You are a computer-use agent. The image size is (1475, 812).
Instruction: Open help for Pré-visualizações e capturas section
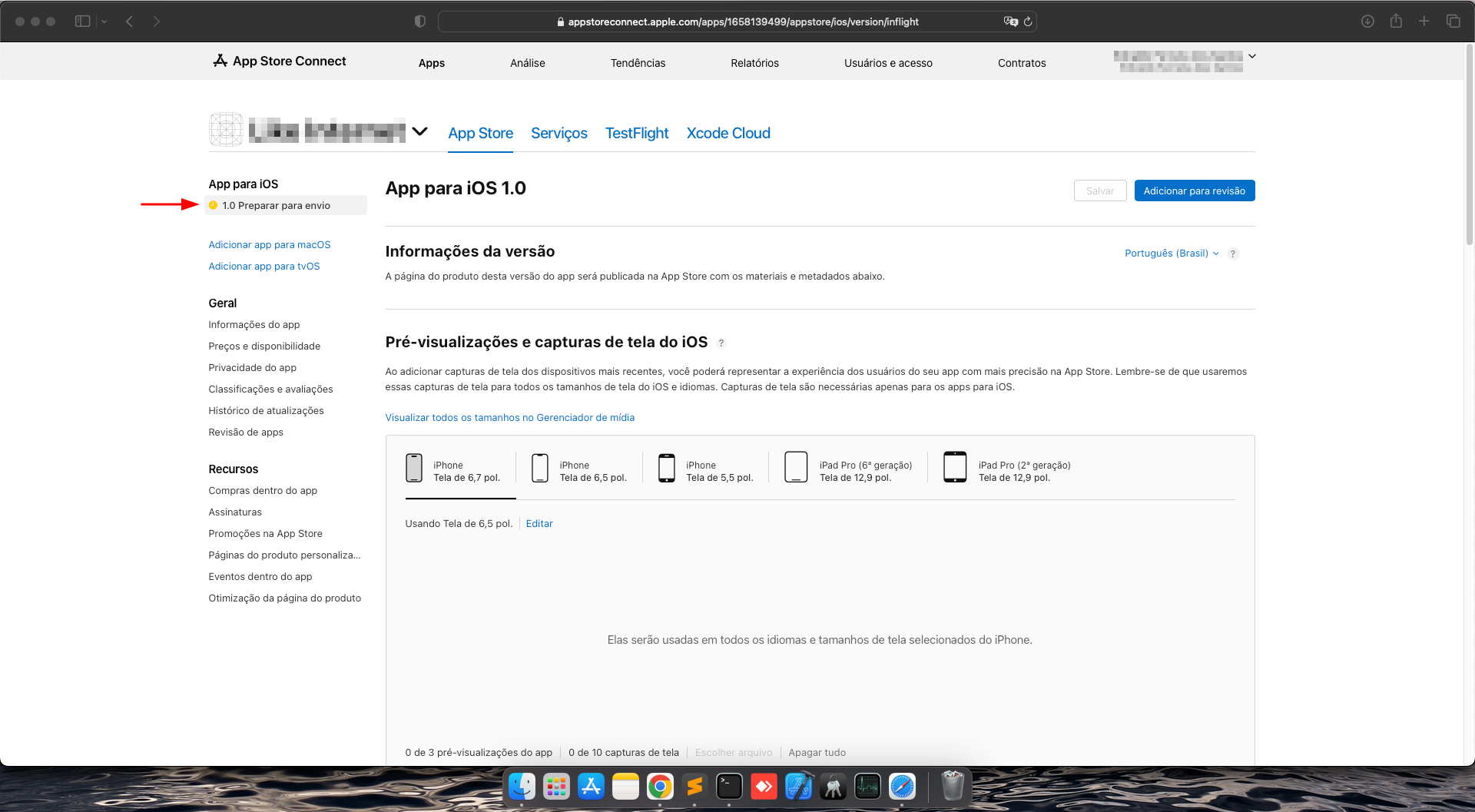721,343
